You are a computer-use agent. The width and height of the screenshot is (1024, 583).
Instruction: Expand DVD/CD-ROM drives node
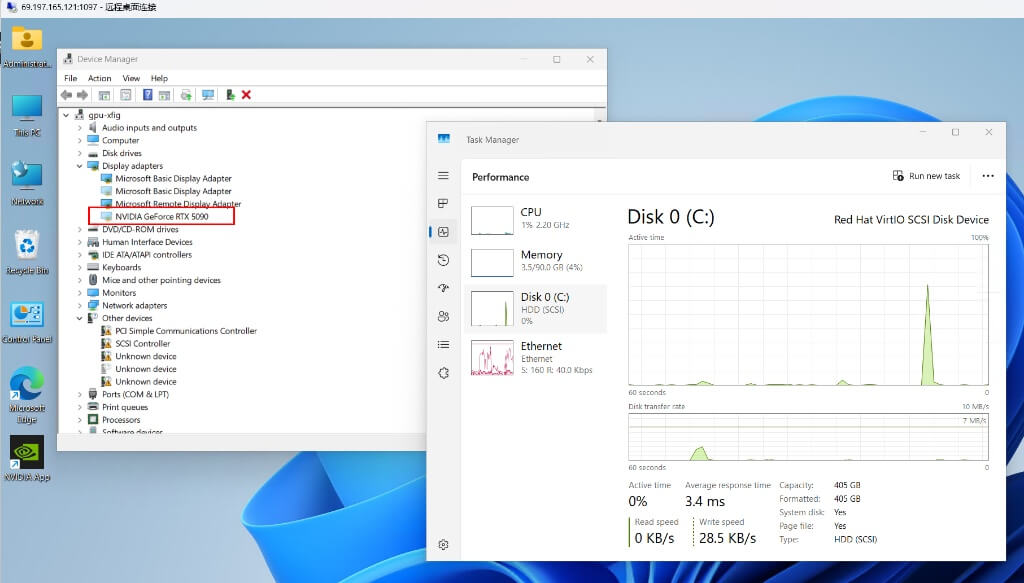[80, 229]
